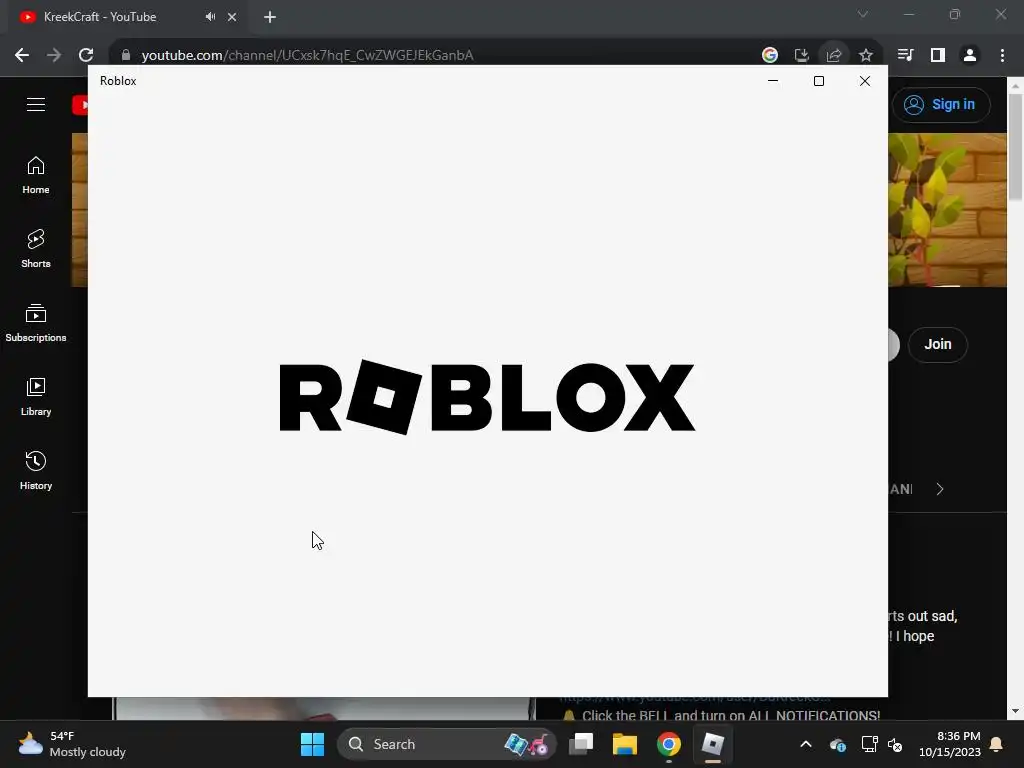Viewport: 1024px width, 768px height.
Task: Open Shorts in the YouTube sidebar
Action: [x=36, y=249]
